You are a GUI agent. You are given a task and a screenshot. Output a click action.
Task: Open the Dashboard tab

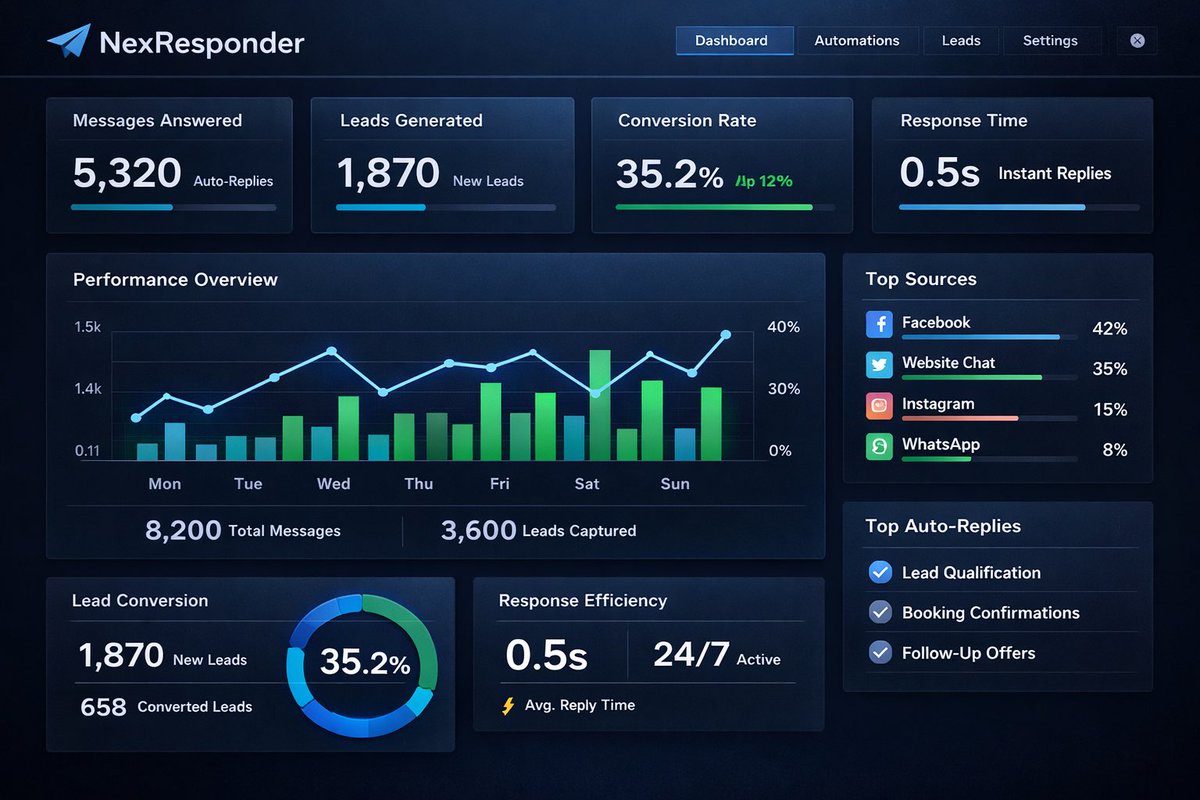[734, 41]
